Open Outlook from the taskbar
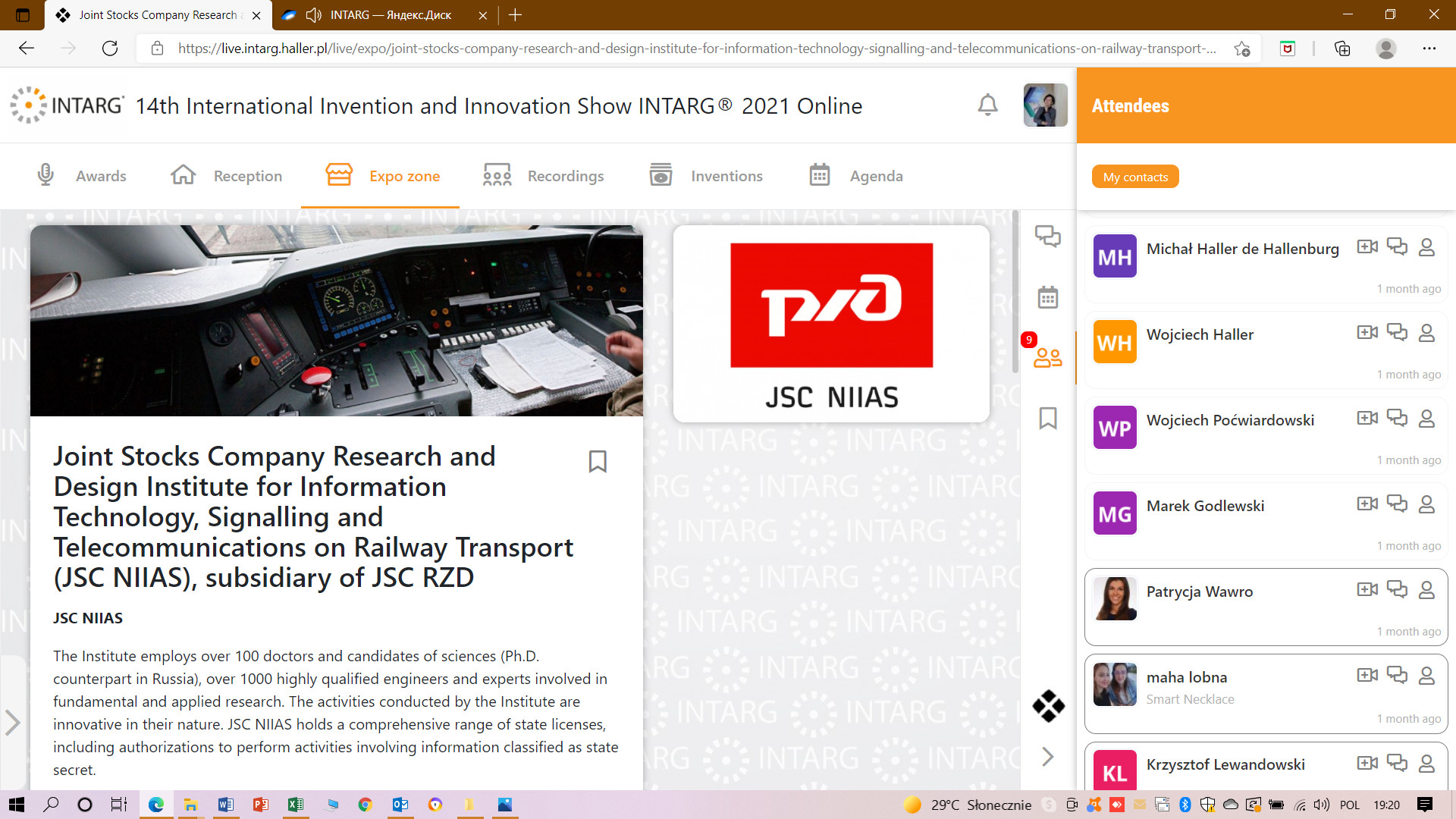 [x=400, y=805]
